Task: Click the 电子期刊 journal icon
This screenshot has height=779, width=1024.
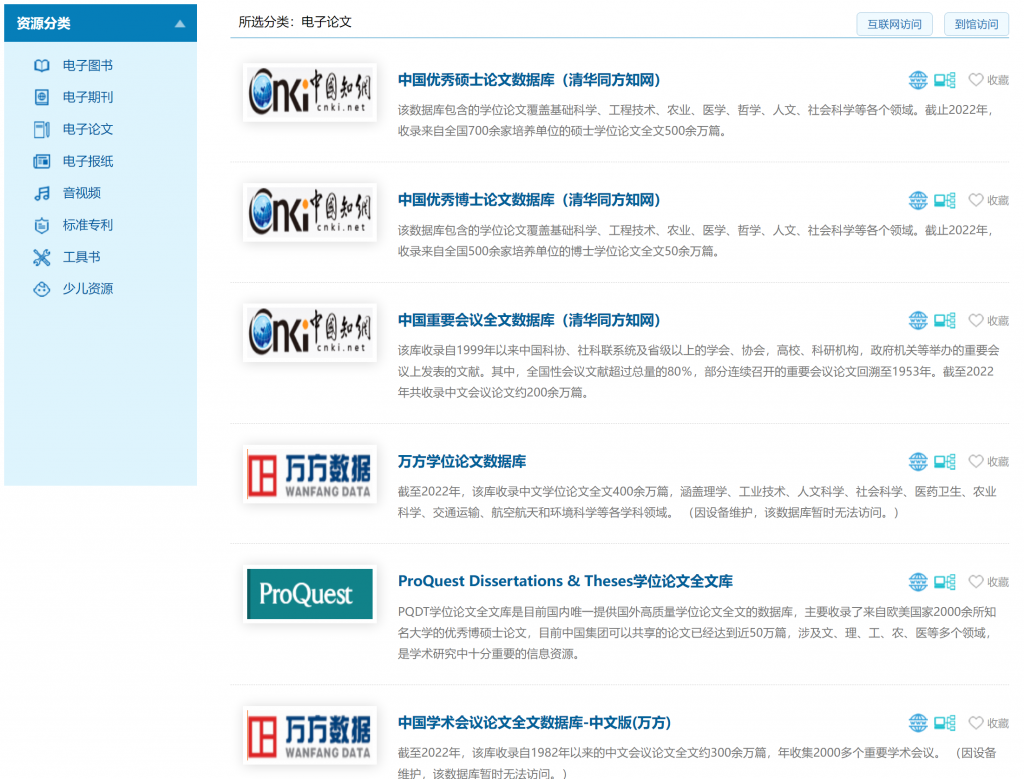Action: (42, 97)
